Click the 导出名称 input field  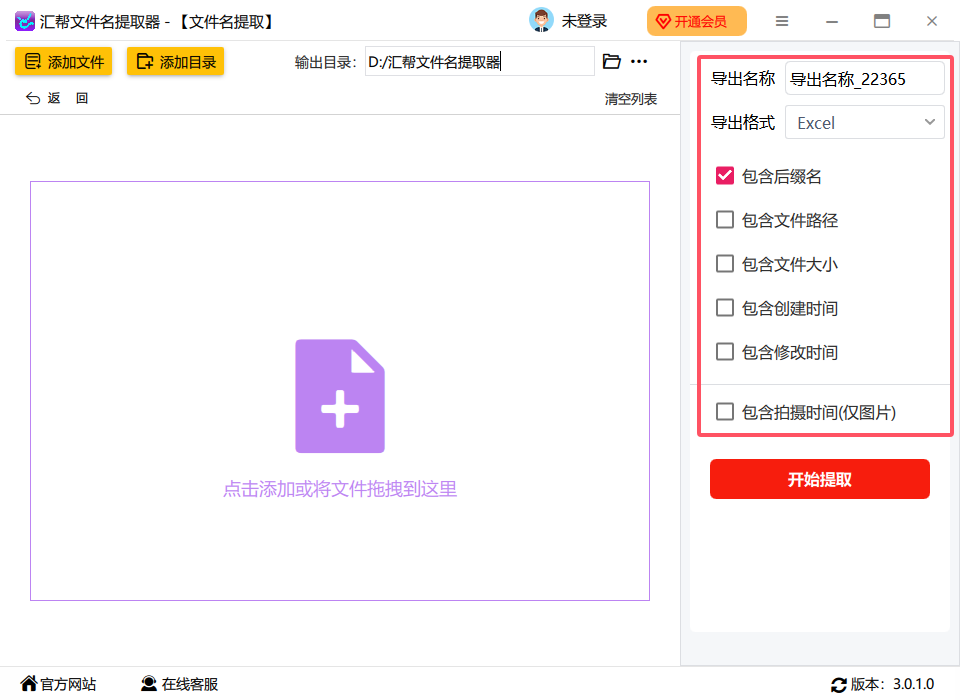pos(864,78)
